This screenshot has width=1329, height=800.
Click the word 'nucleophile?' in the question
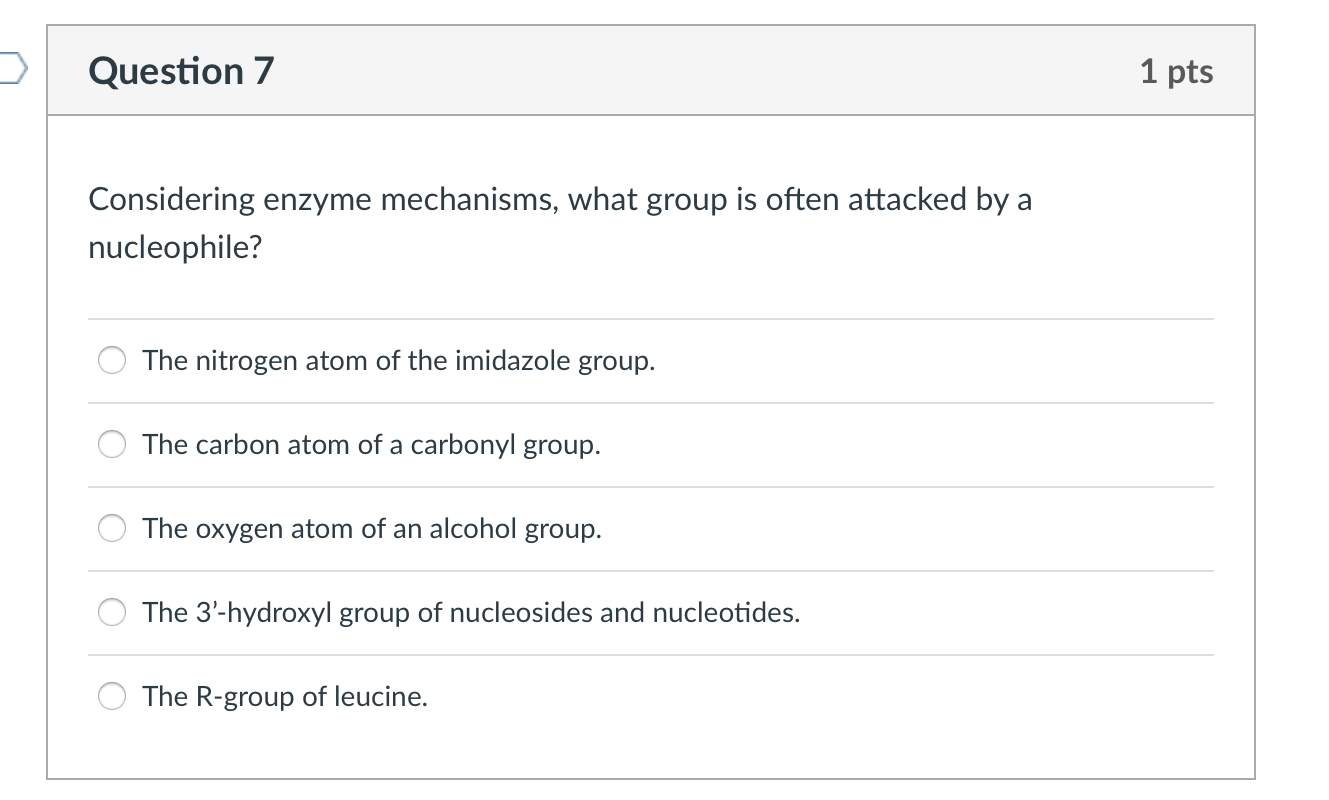click(175, 247)
